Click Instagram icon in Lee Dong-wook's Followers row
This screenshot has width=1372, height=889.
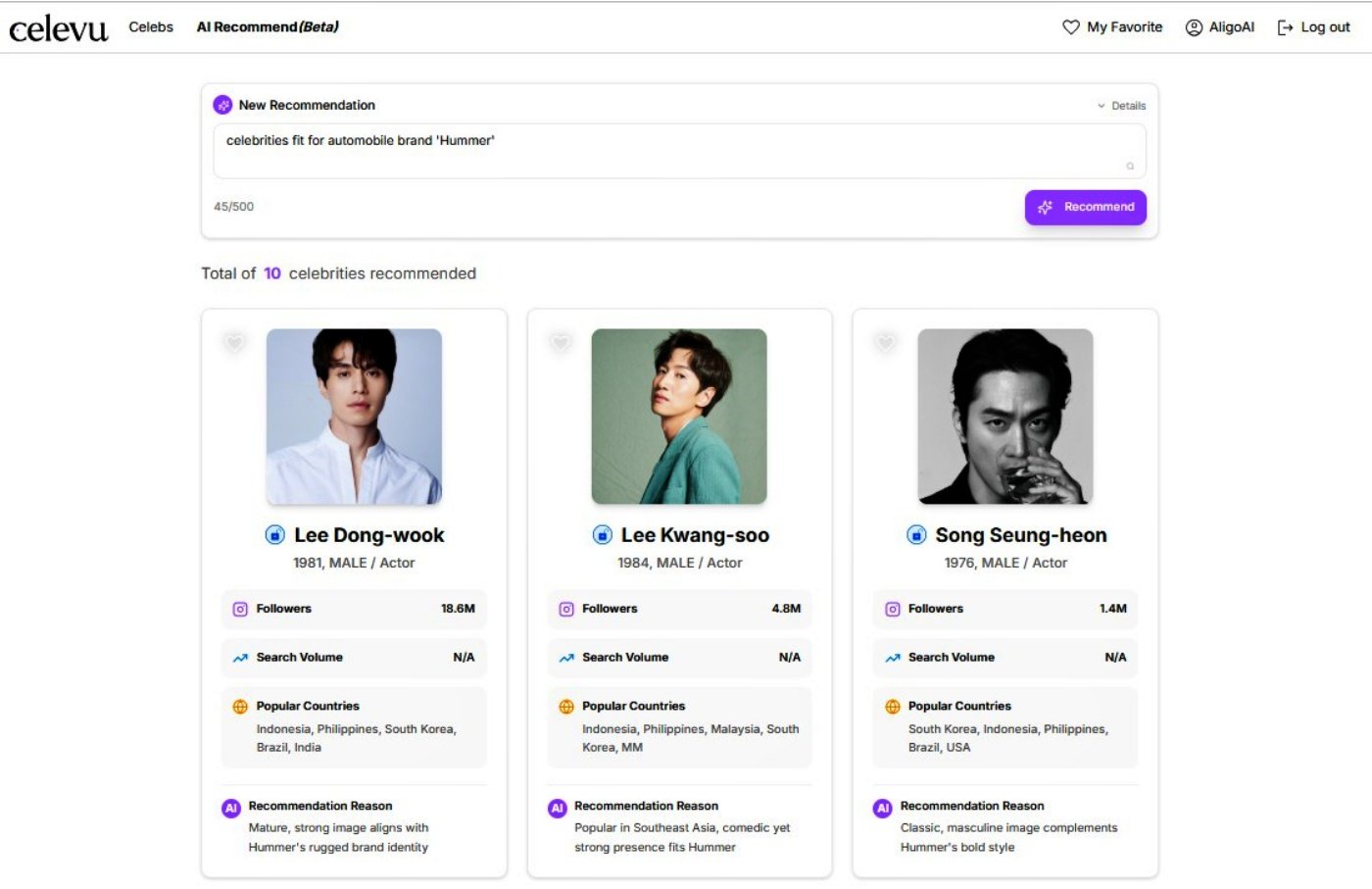point(240,610)
